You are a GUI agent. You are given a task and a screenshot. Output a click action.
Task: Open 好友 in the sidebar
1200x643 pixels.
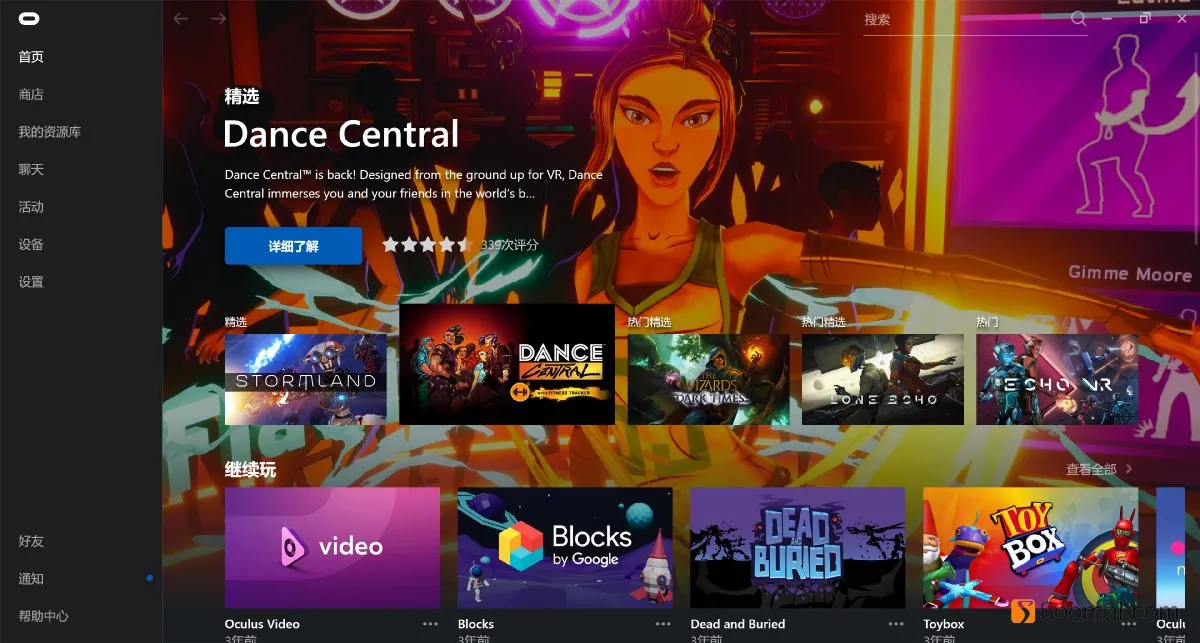31,541
